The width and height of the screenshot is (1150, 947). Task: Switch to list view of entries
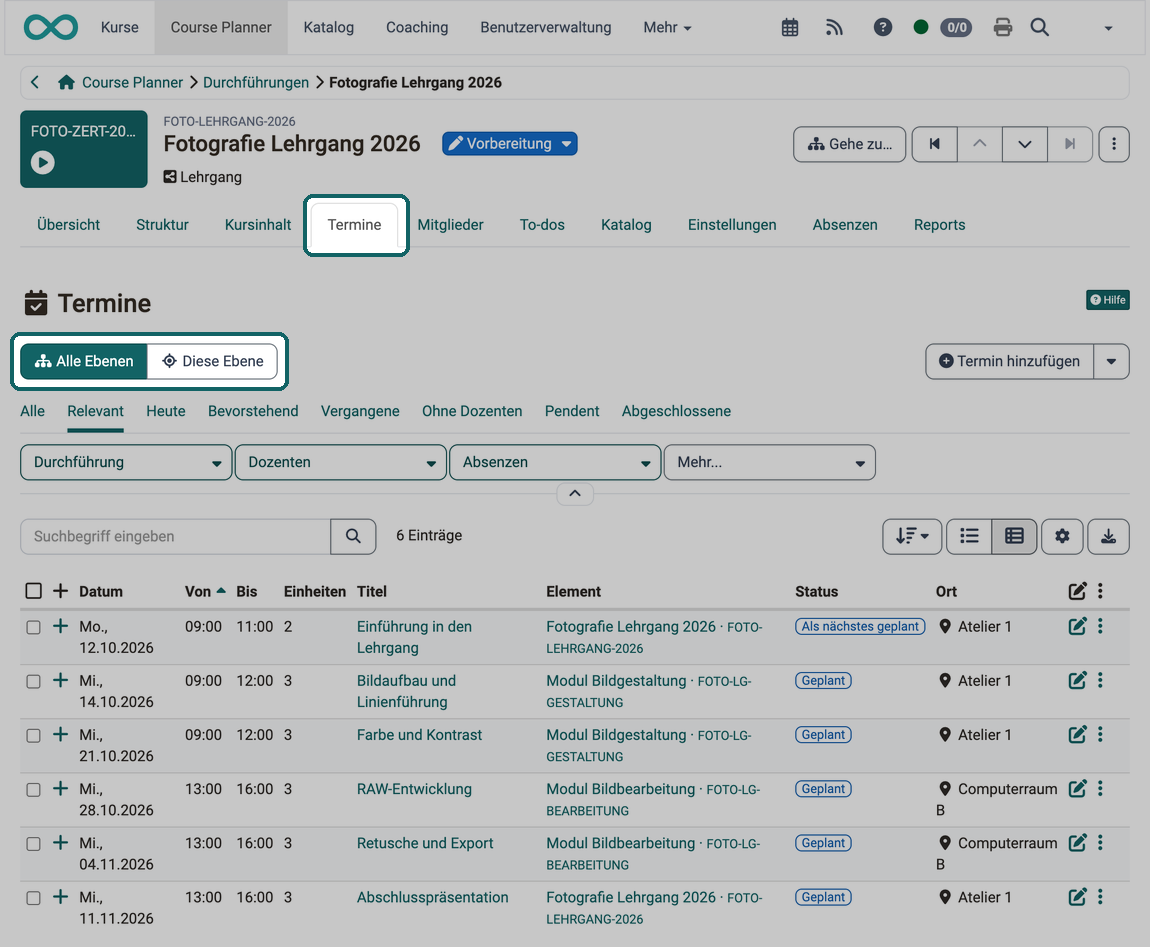pyautogui.click(x=969, y=536)
